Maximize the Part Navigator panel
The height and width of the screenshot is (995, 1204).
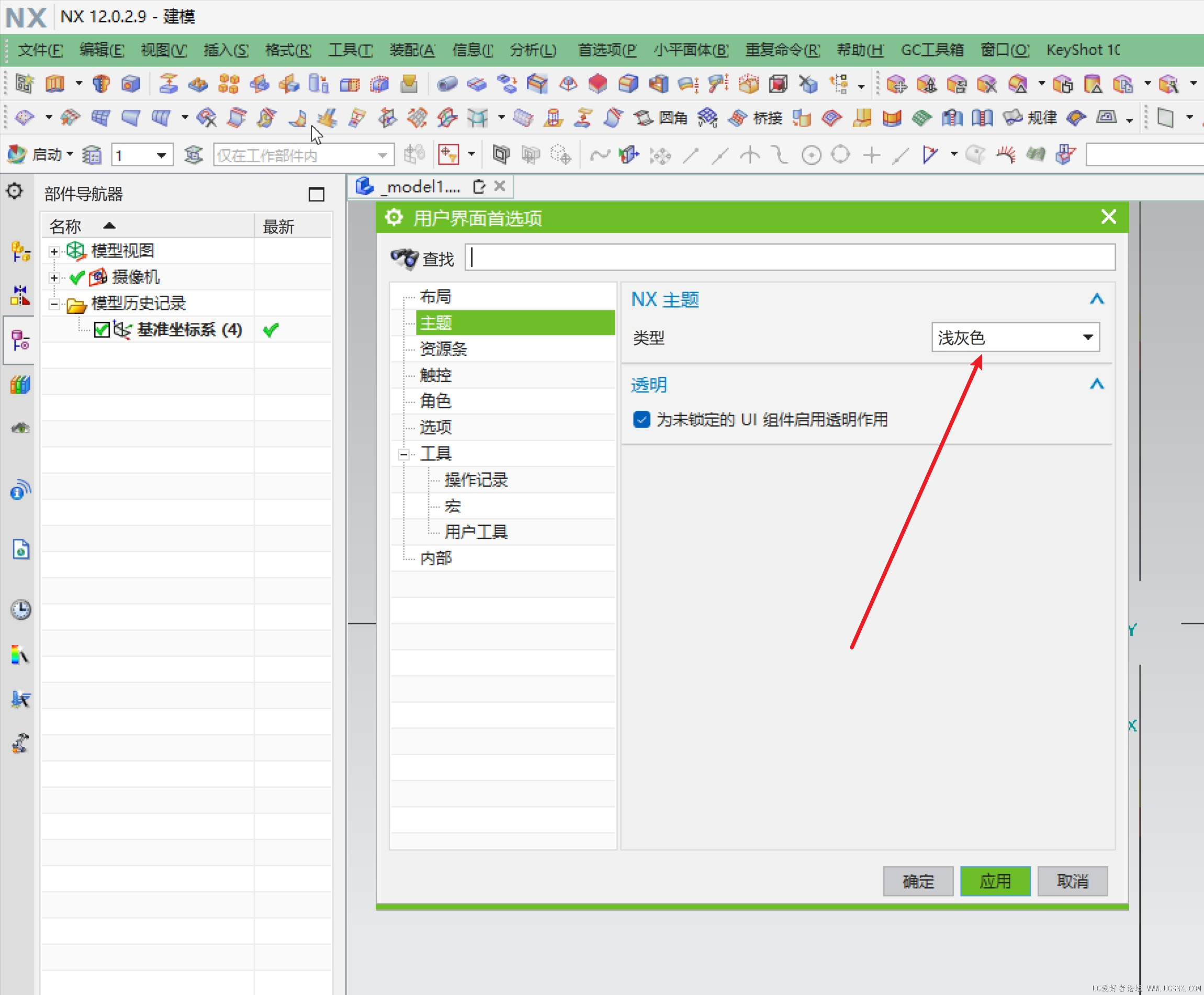pyautogui.click(x=317, y=194)
